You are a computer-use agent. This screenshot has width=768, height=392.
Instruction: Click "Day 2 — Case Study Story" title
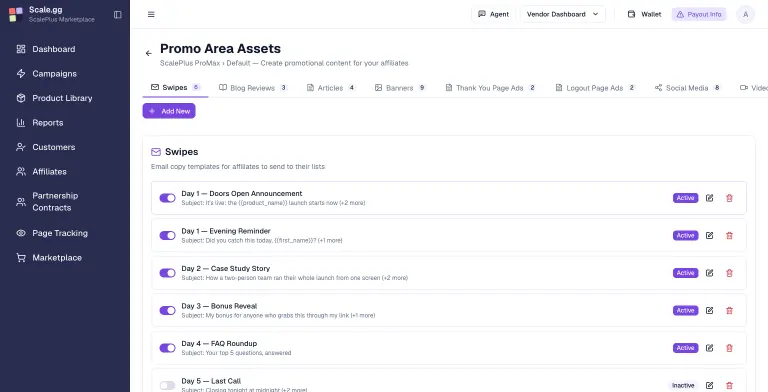click(225, 269)
